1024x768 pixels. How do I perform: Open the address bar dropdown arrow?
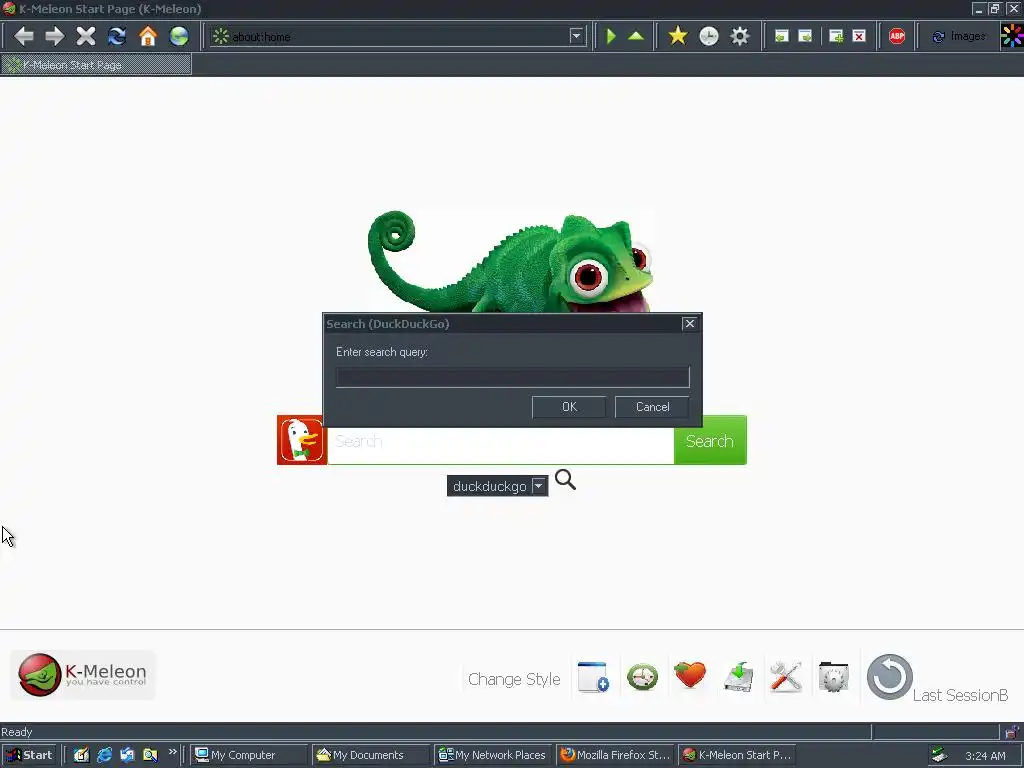click(576, 37)
